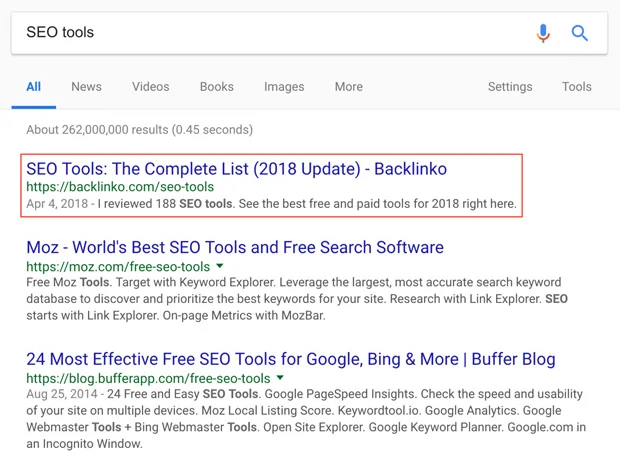Click the magnifying glass search icon
The height and width of the screenshot is (465, 620).
[x=580, y=33]
